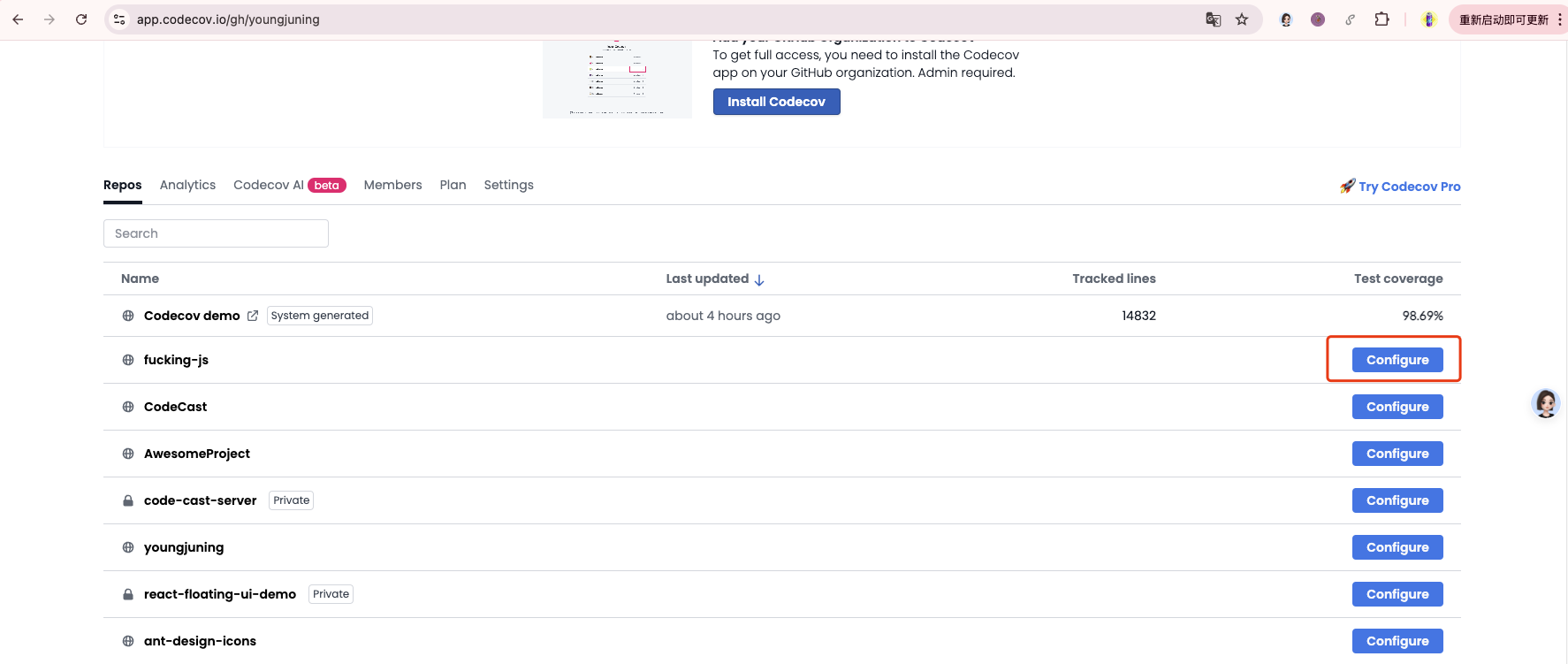Open the fucking-js repo name

click(x=176, y=360)
